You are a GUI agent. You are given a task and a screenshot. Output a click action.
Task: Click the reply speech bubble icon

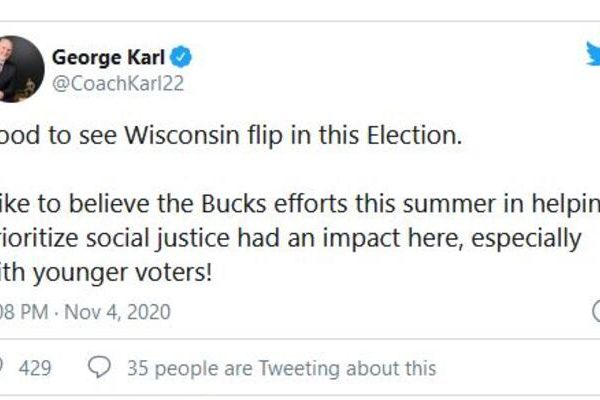pyautogui.click(x=98, y=369)
